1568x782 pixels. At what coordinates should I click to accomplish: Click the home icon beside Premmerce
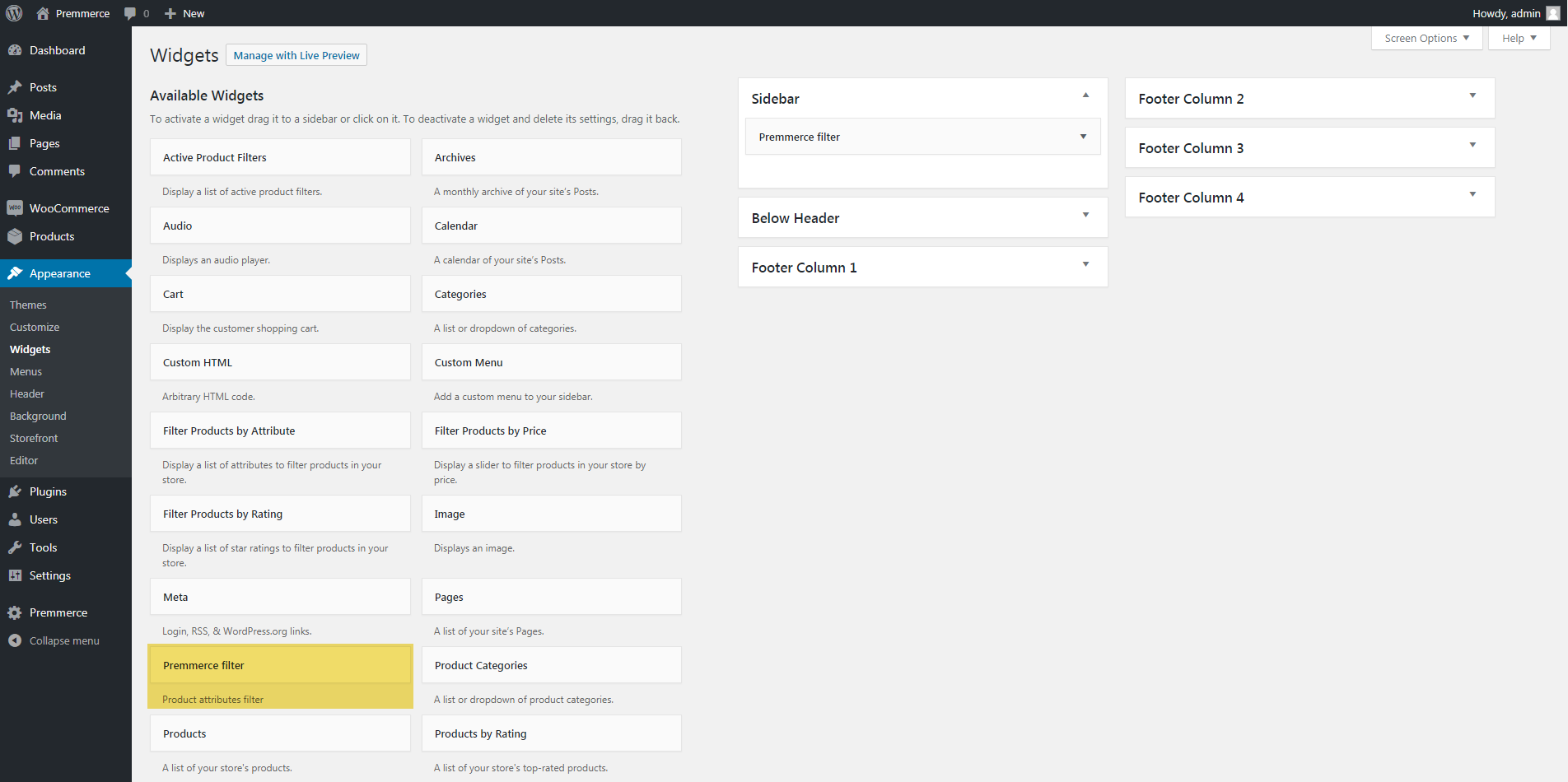tap(43, 13)
